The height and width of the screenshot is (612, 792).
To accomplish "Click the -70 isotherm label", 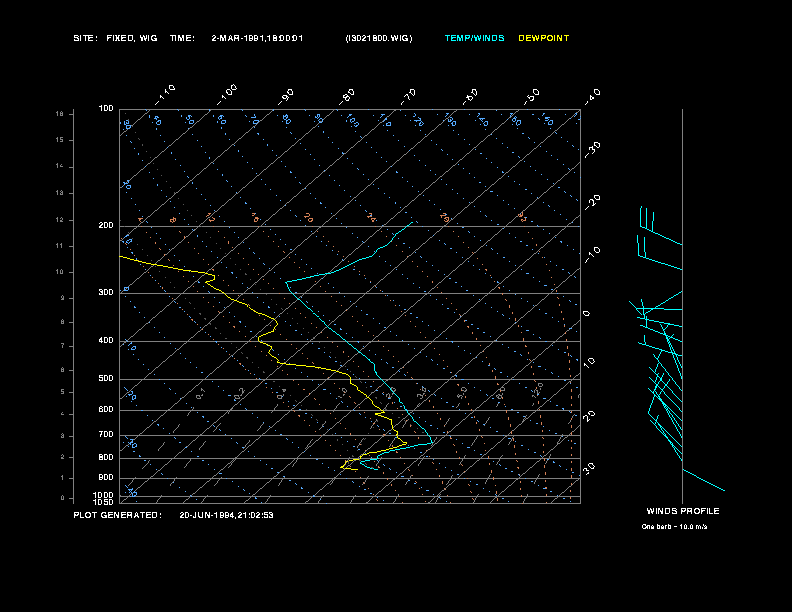I will click(x=408, y=97).
